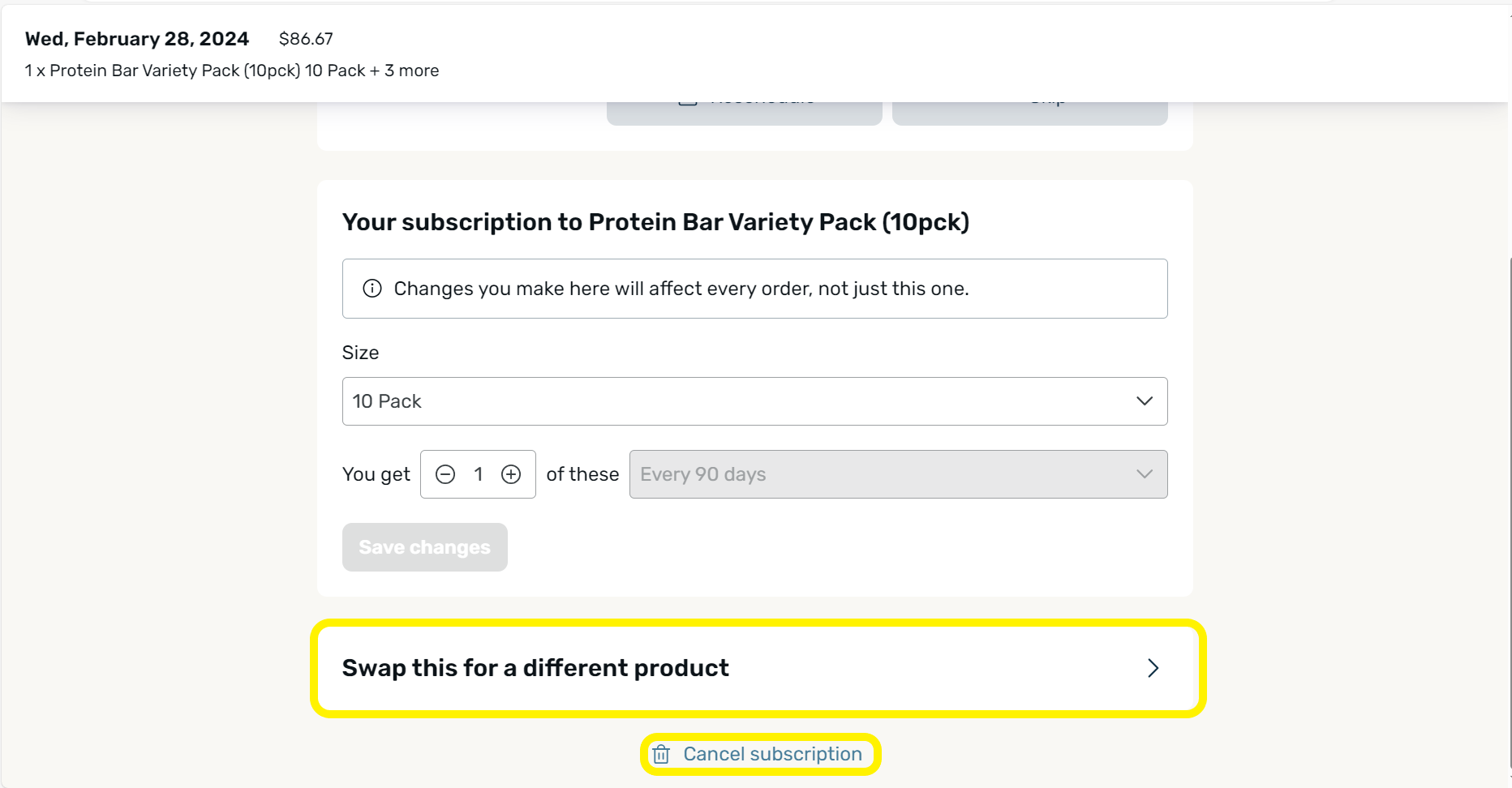Click the trash icon beside Cancel subscription
Viewport: 1512px width, 788px height.
click(x=662, y=754)
